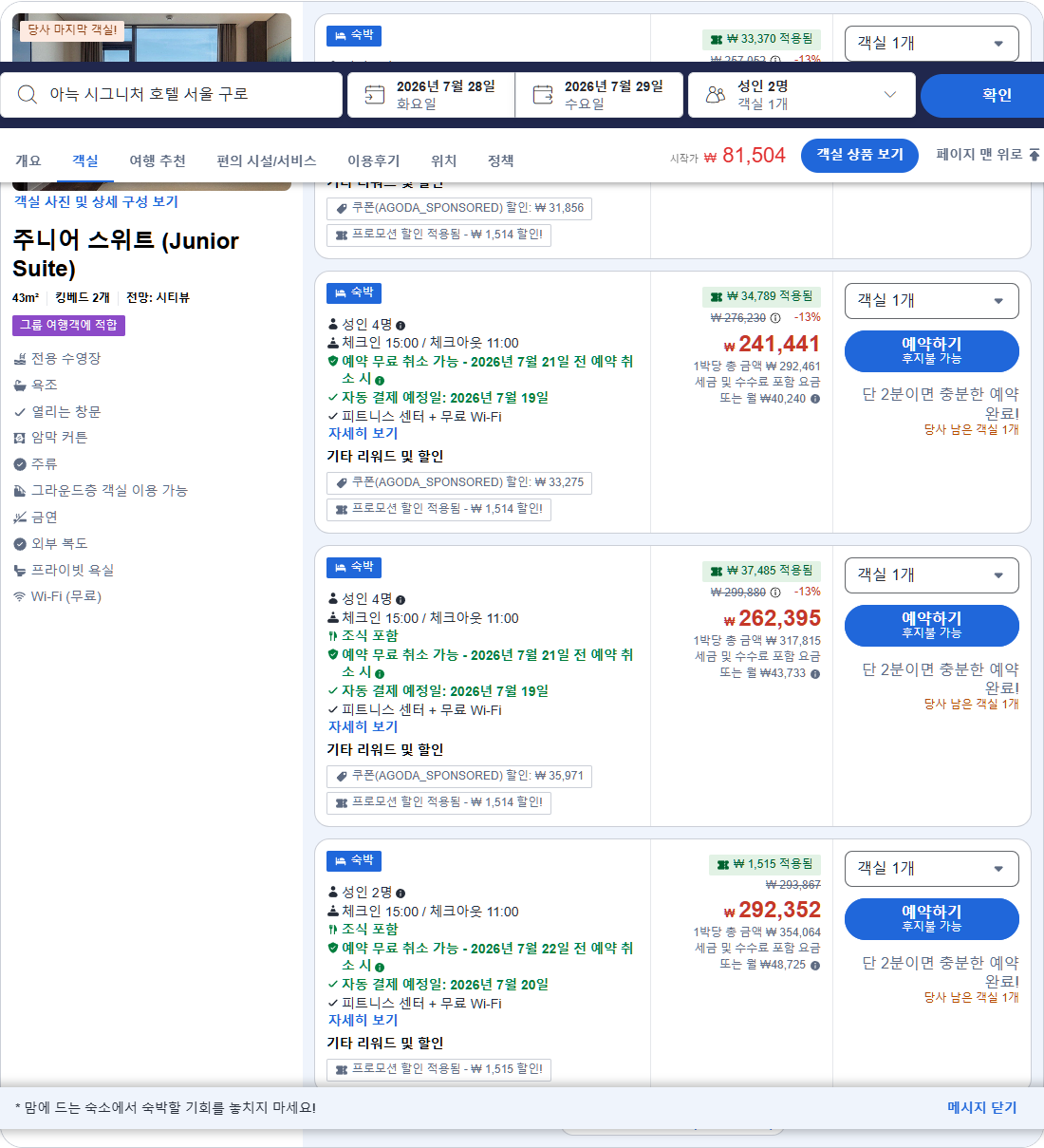
Task: Click coupon tag ₩35,971 discount
Action: coord(459,776)
